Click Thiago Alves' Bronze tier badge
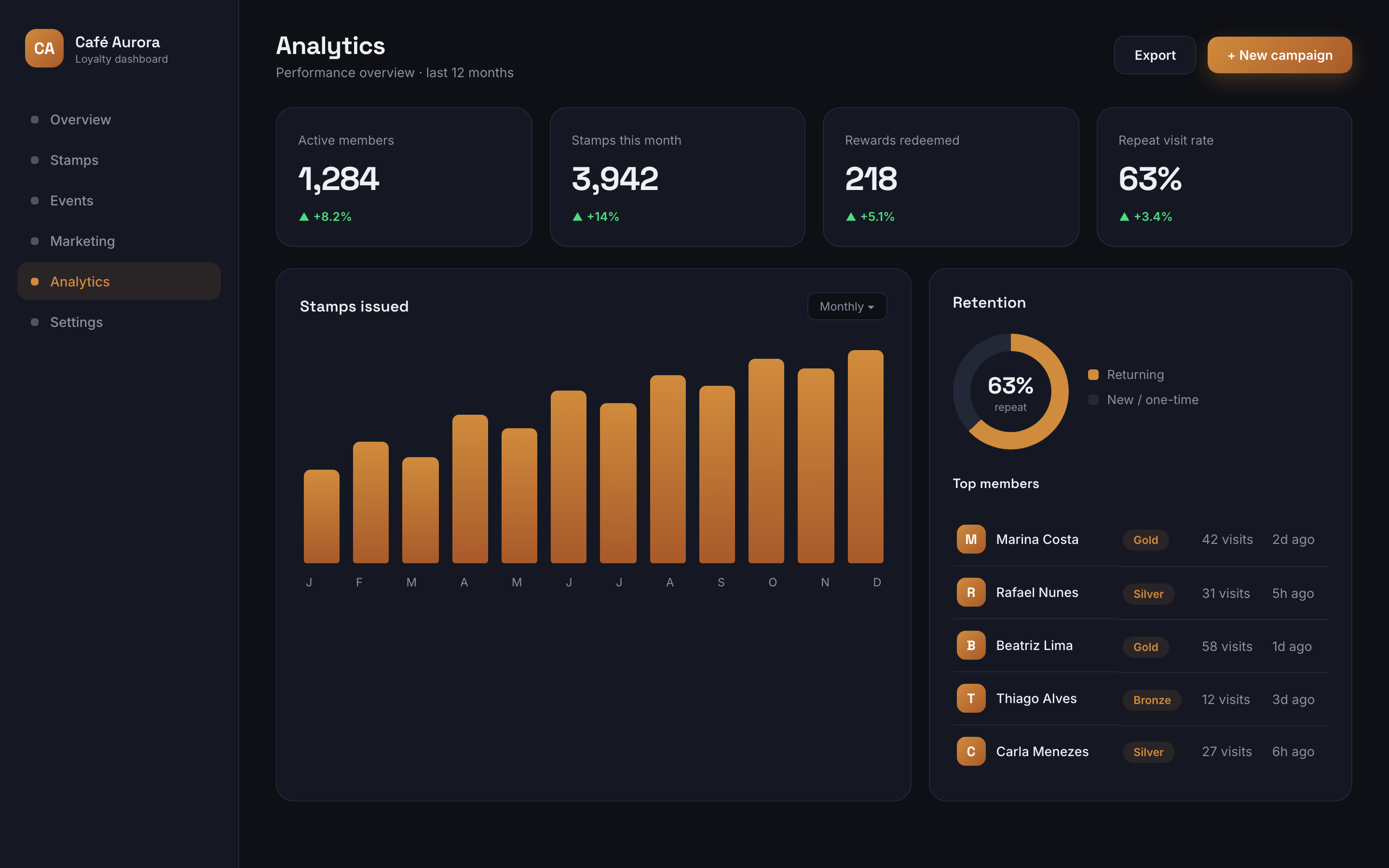The width and height of the screenshot is (1389, 868). pos(1152,700)
